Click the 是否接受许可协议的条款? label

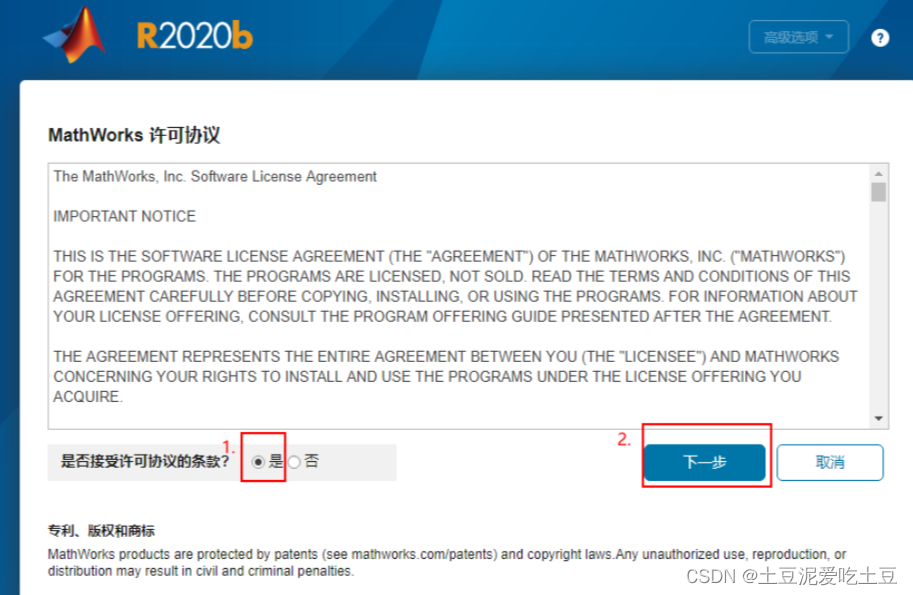pos(145,462)
